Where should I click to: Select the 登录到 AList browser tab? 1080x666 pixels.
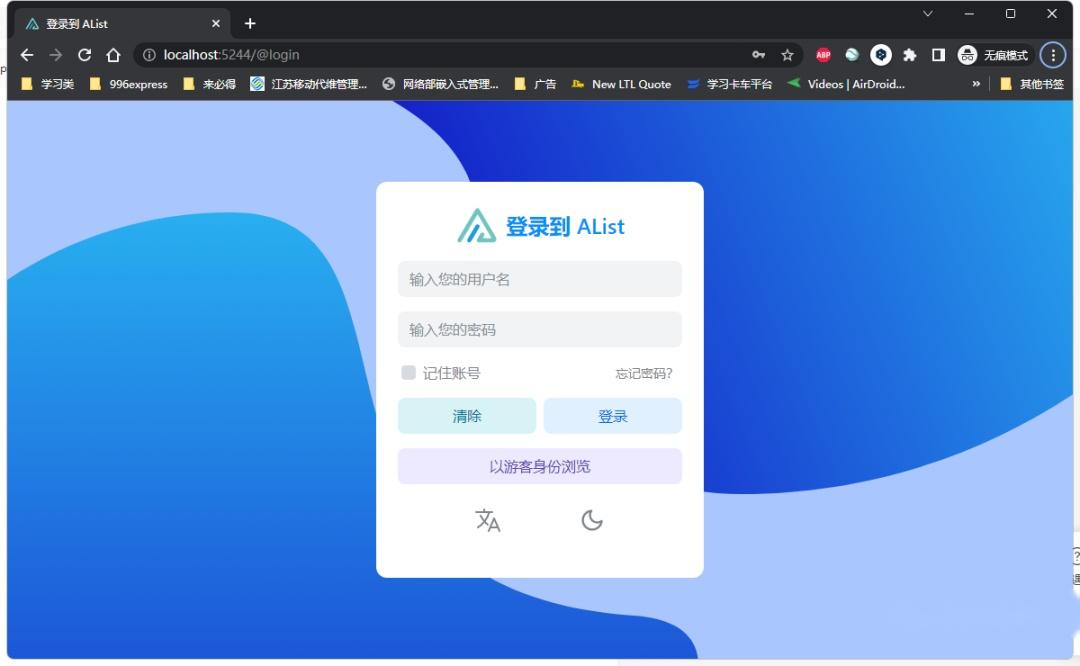(x=122, y=24)
